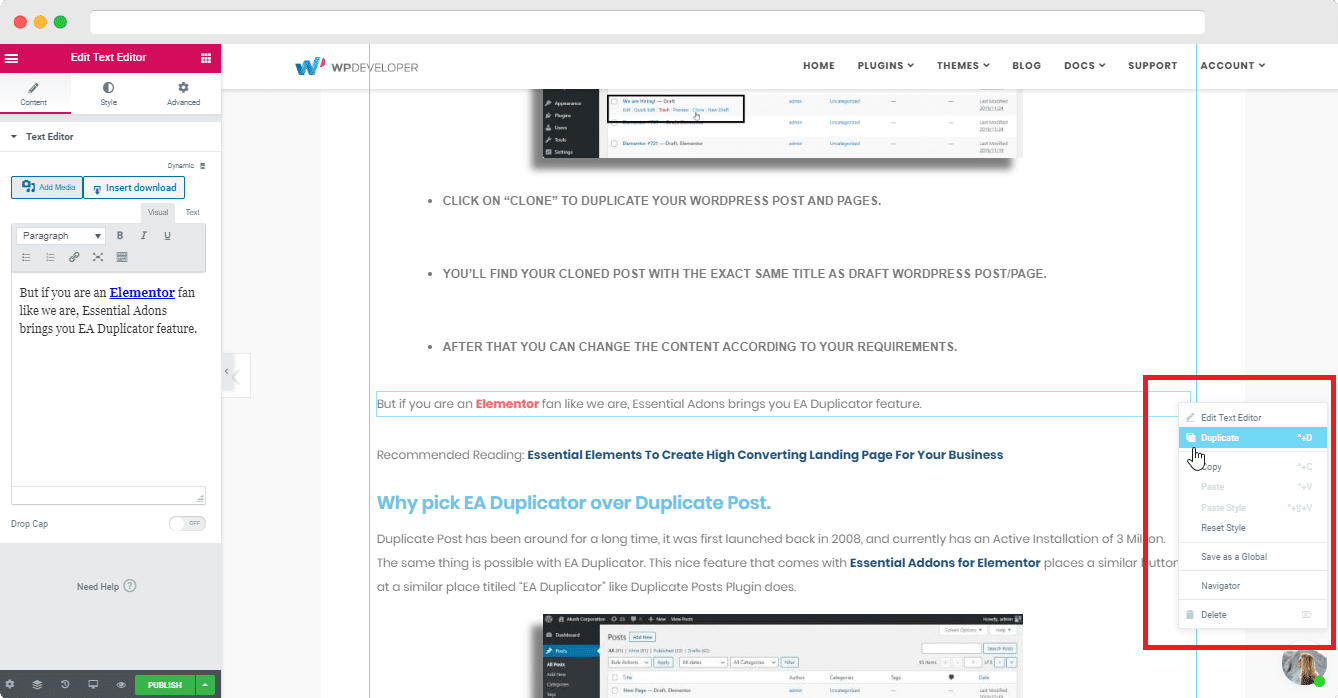Viewport: 1338px width, 698px height.
Task: Toggle distraction-free fullscreen editor icon
Action: (98, 257)
